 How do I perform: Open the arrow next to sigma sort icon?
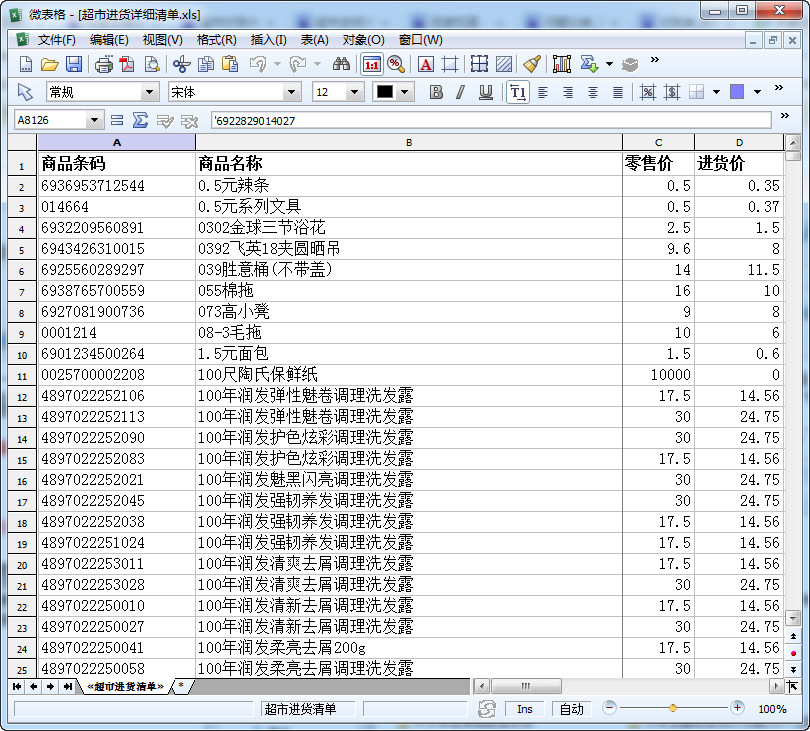click(x=610, y=65)
